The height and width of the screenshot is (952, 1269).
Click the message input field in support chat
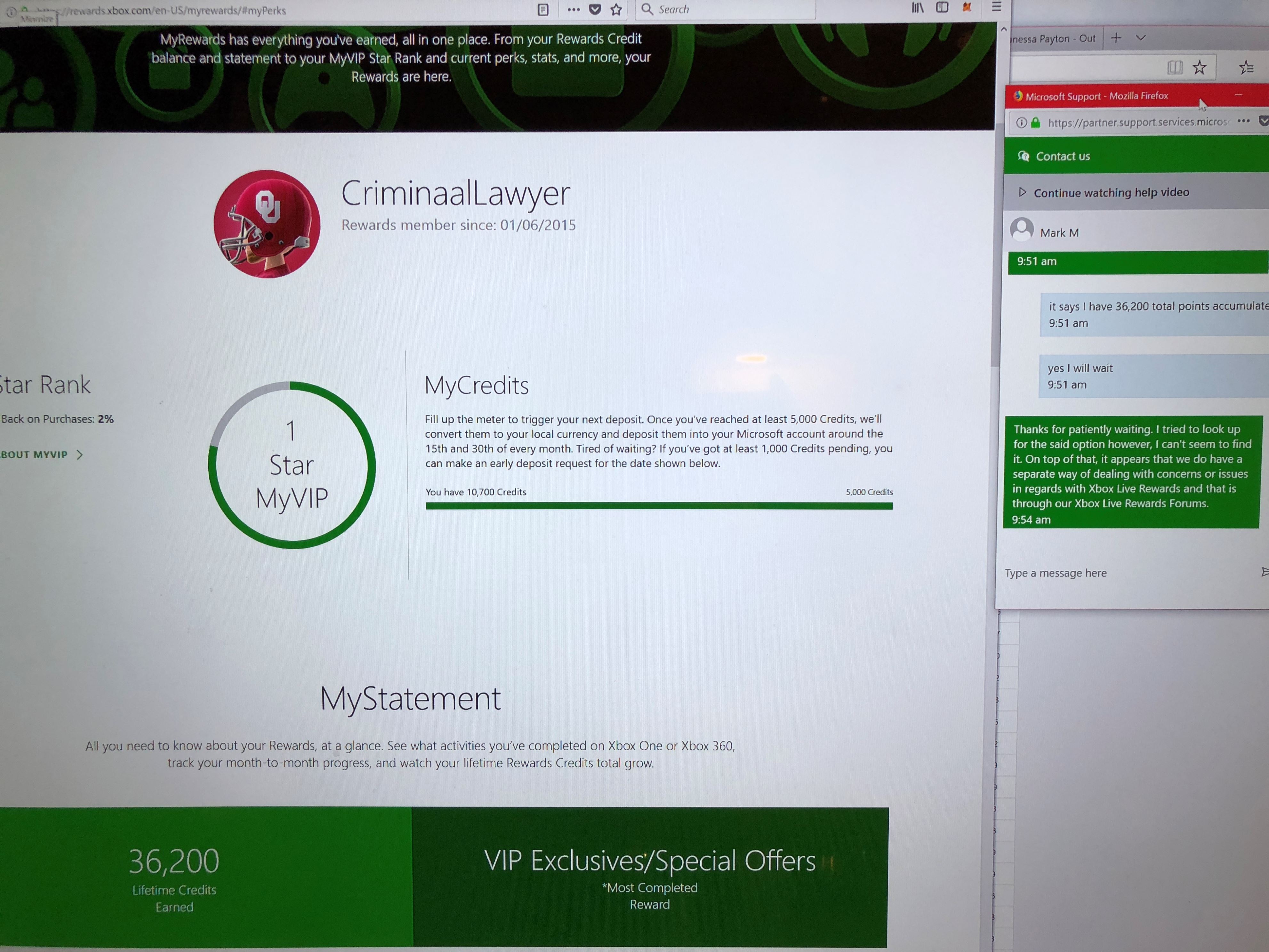1130,572
